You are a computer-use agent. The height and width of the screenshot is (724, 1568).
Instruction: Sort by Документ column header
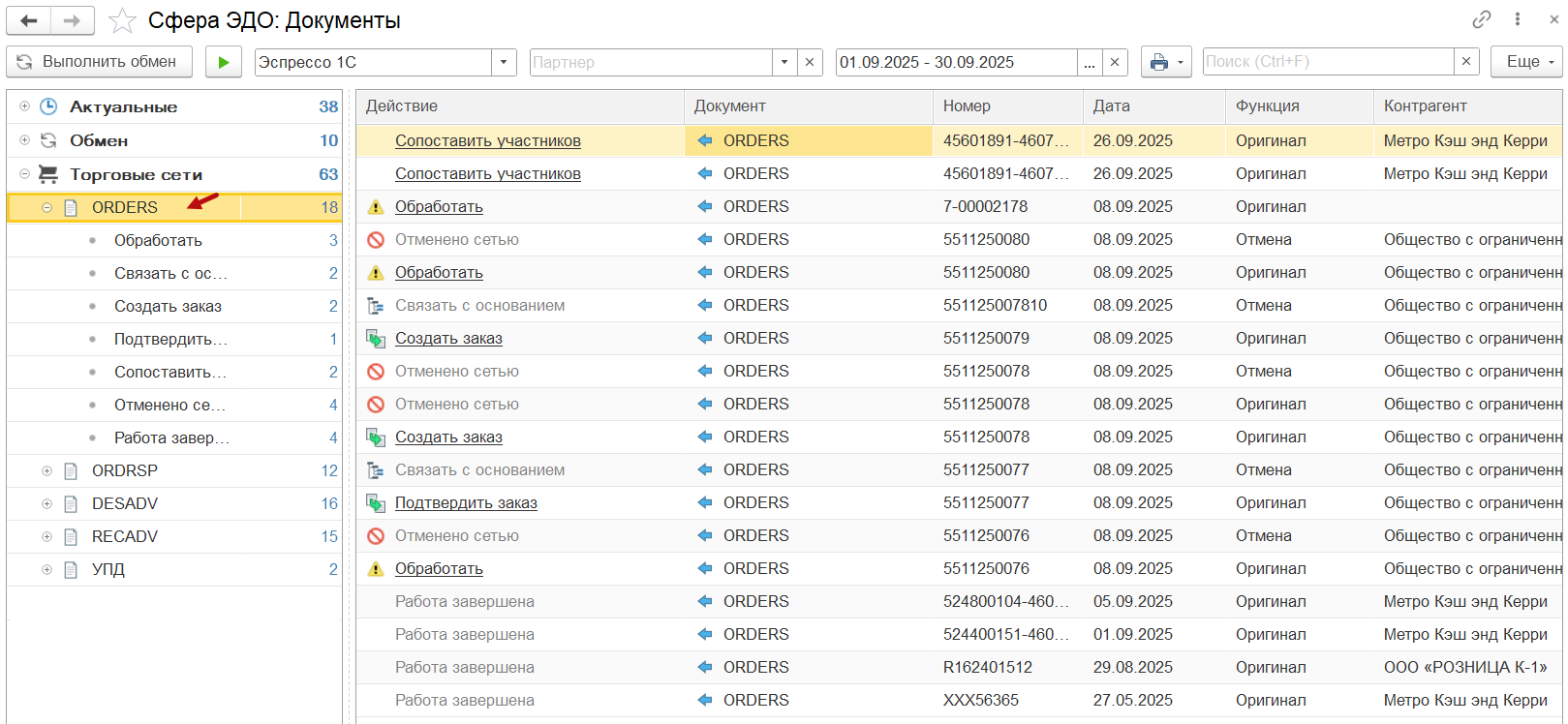tap(809, 106)
